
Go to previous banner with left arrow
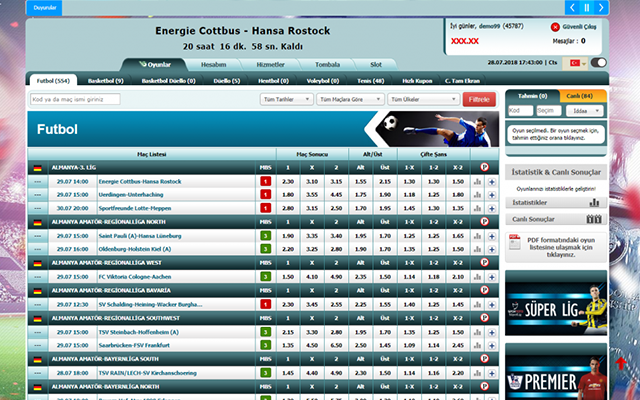click(571, 6)
